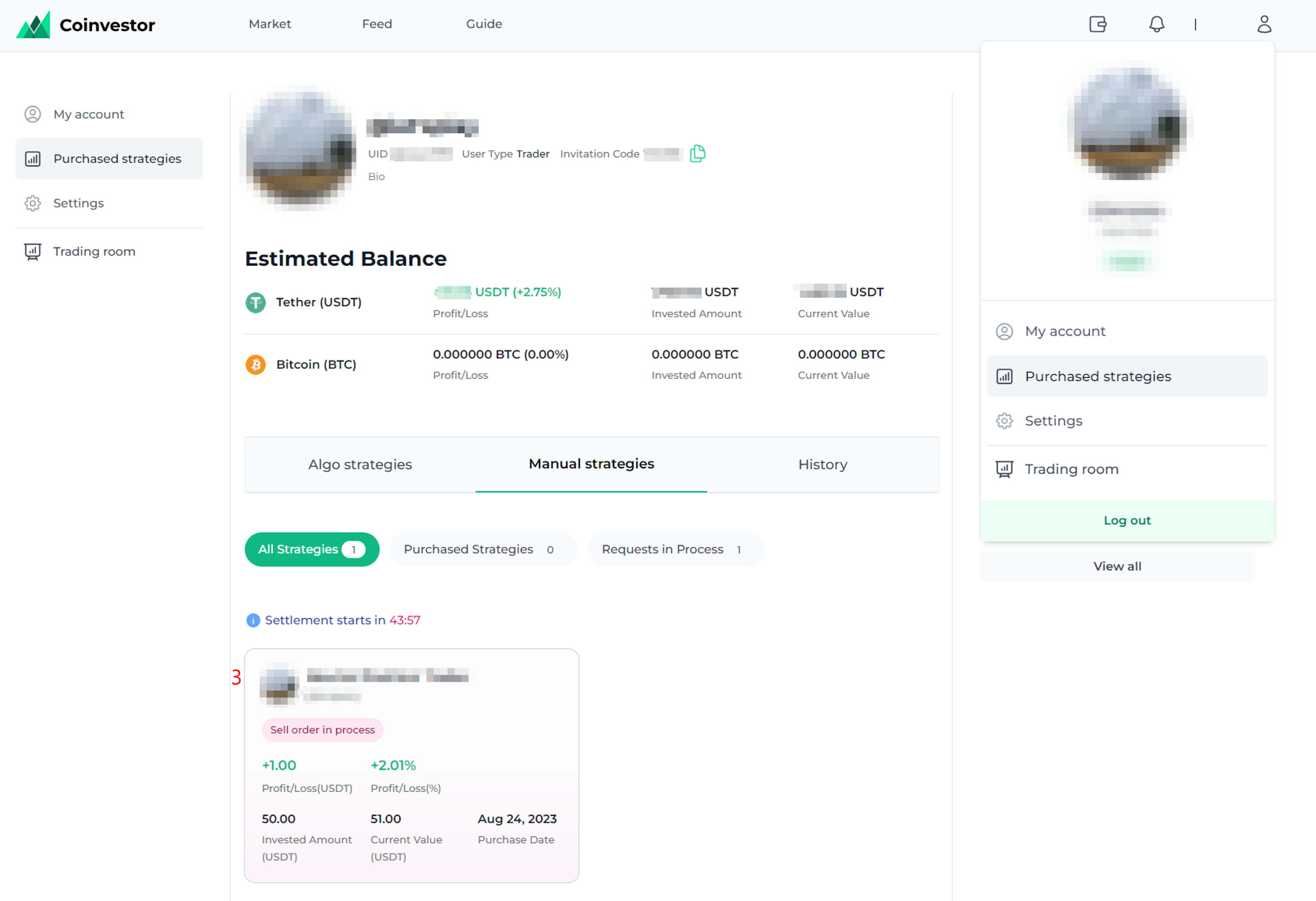
Task: Click the Bitcoin coin icon
Action: tap(255, 364)
